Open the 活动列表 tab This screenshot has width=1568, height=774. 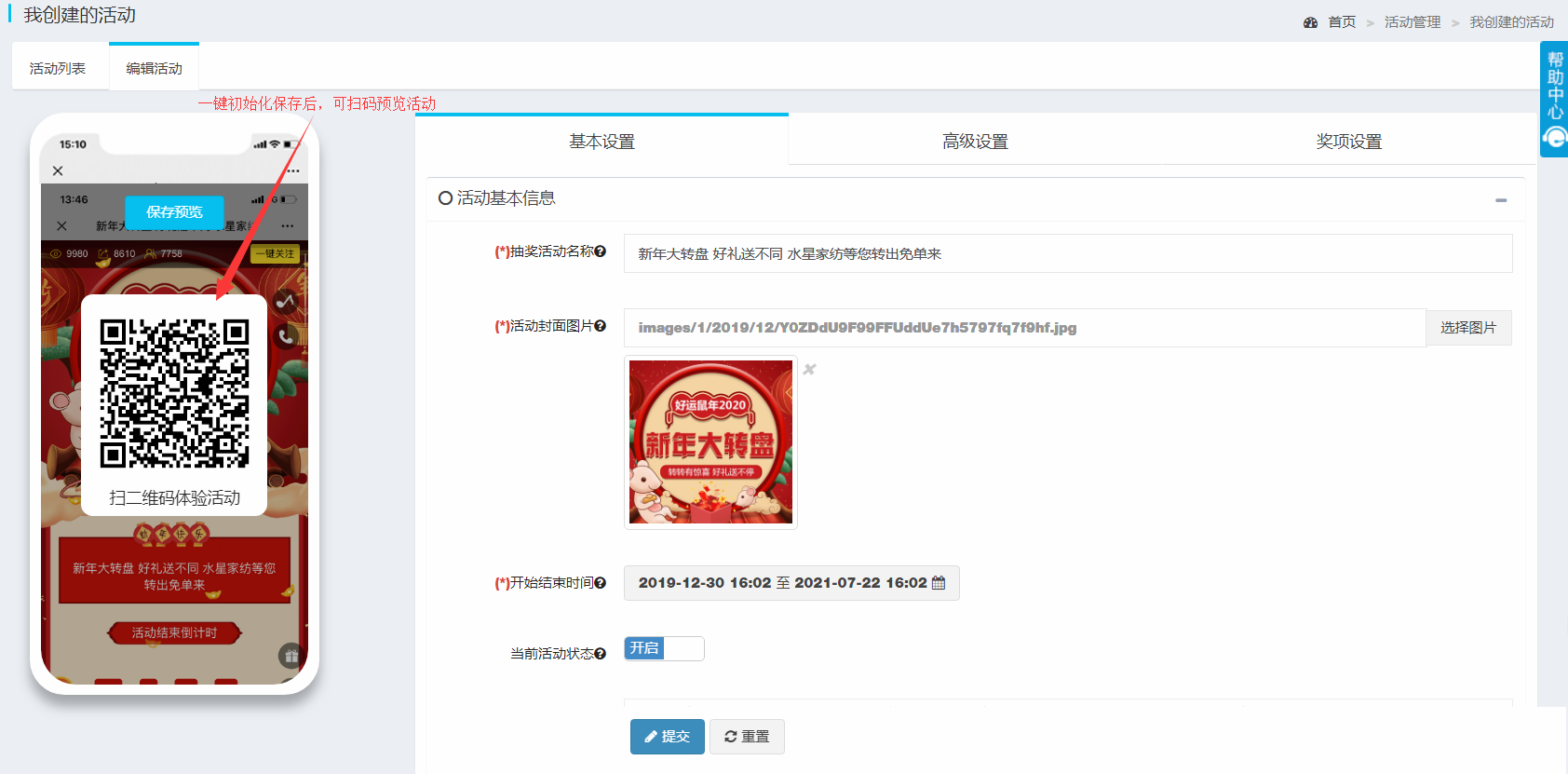click(58, 68)
